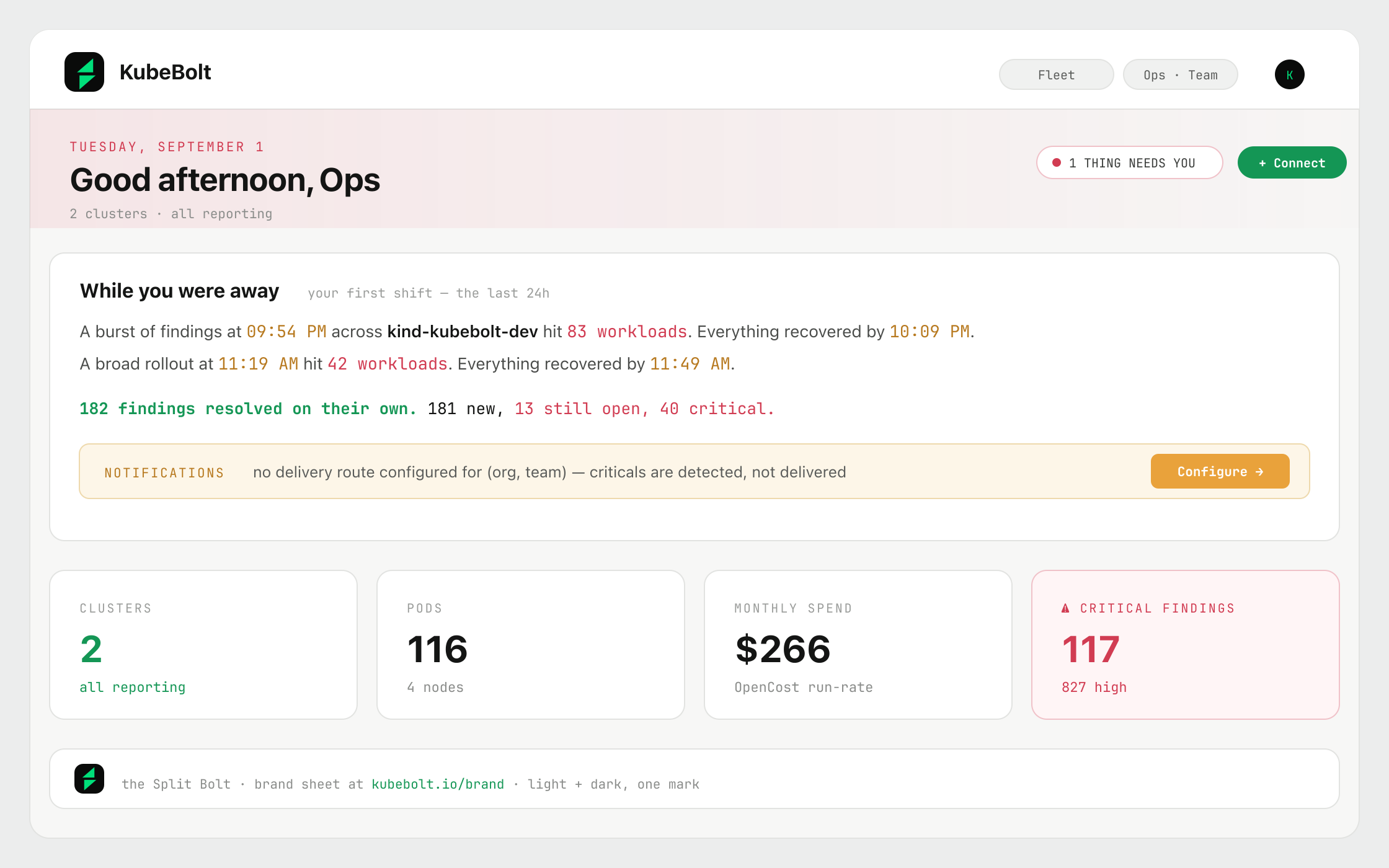Click the NOTIFICATIONS label
The width and height of the screenshot is (1389, 868).
pyautogui.click(x=164, y=473)
